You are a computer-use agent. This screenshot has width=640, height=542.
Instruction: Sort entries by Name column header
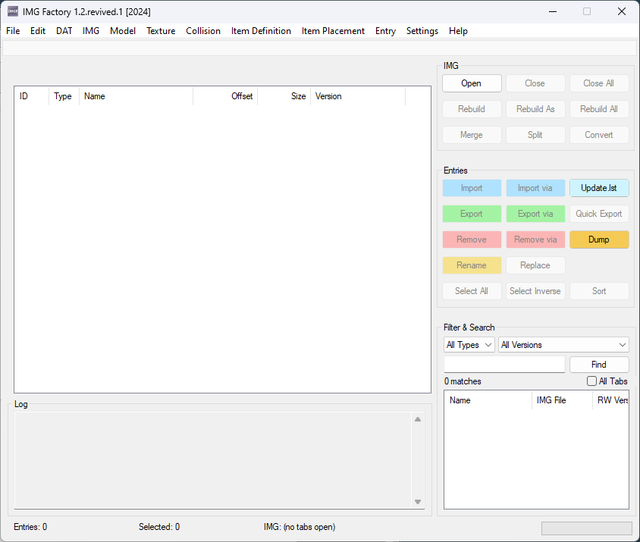pyautogui.click(x=136, y=96)
